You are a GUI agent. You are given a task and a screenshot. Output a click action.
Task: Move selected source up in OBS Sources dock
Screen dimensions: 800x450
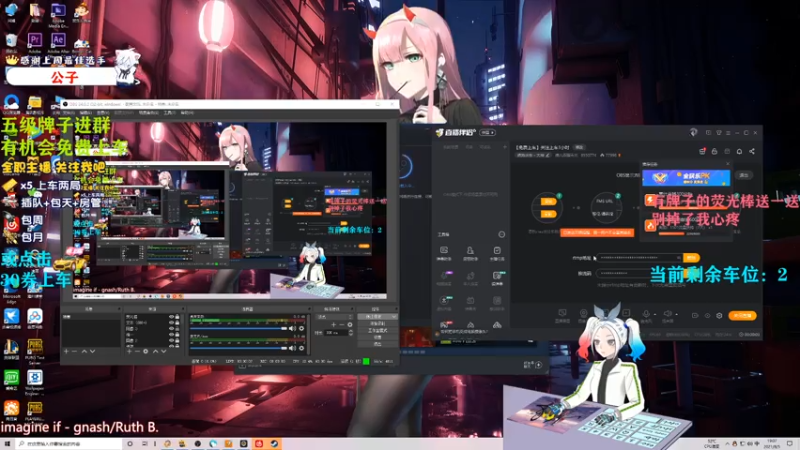coord(155,351)
